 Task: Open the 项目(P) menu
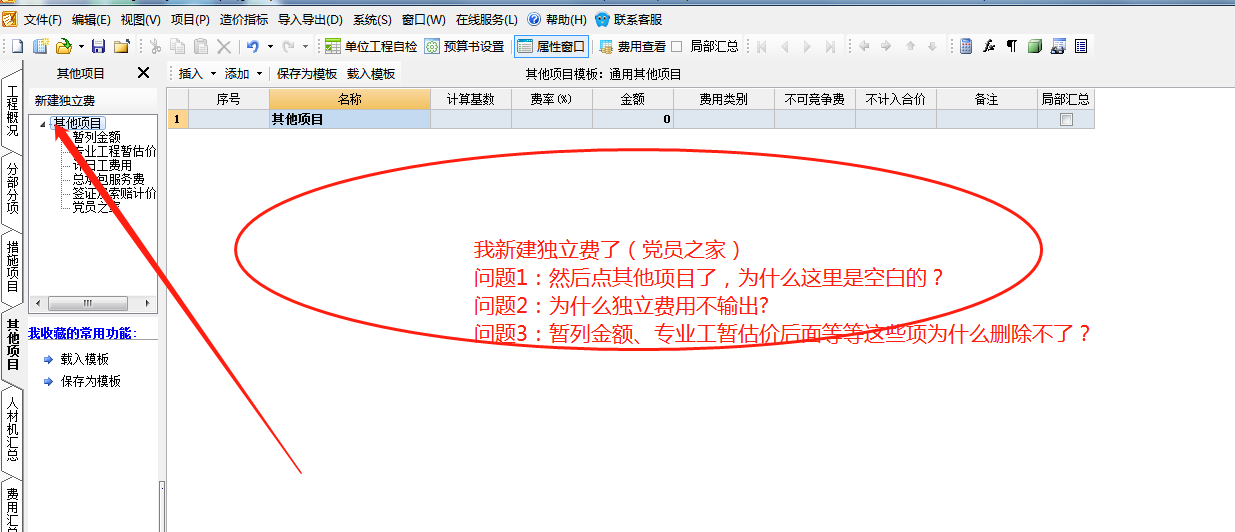pyautogui.click(x=190, y=20)
